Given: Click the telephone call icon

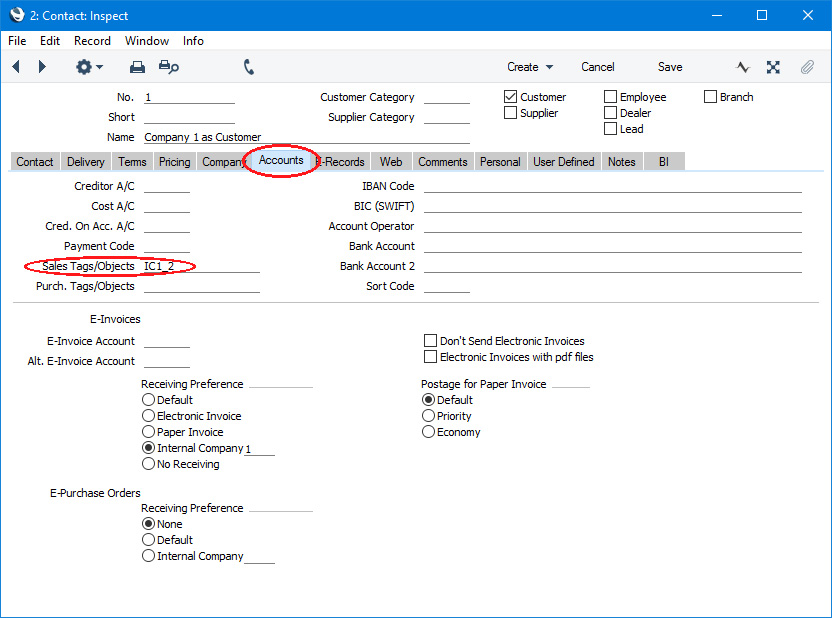Looking at the screenshot, I should pos(249,67).
